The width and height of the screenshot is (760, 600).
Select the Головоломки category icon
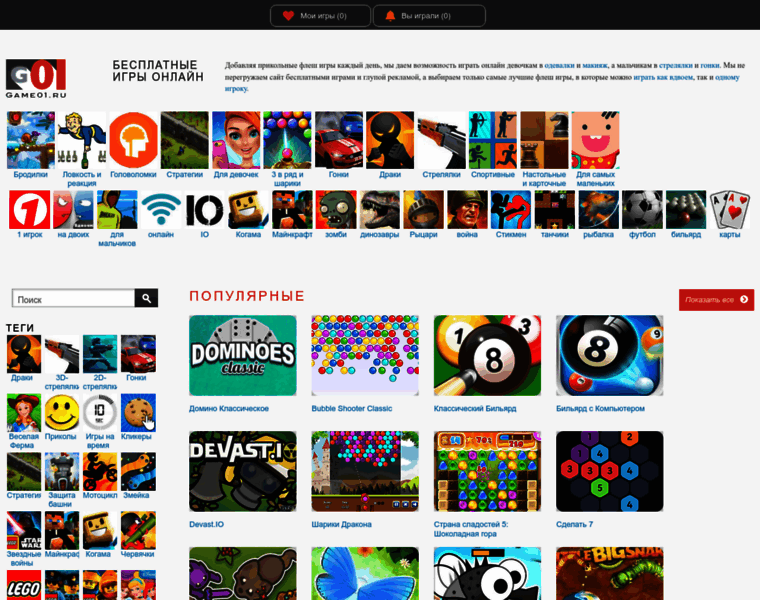(133, 140)
